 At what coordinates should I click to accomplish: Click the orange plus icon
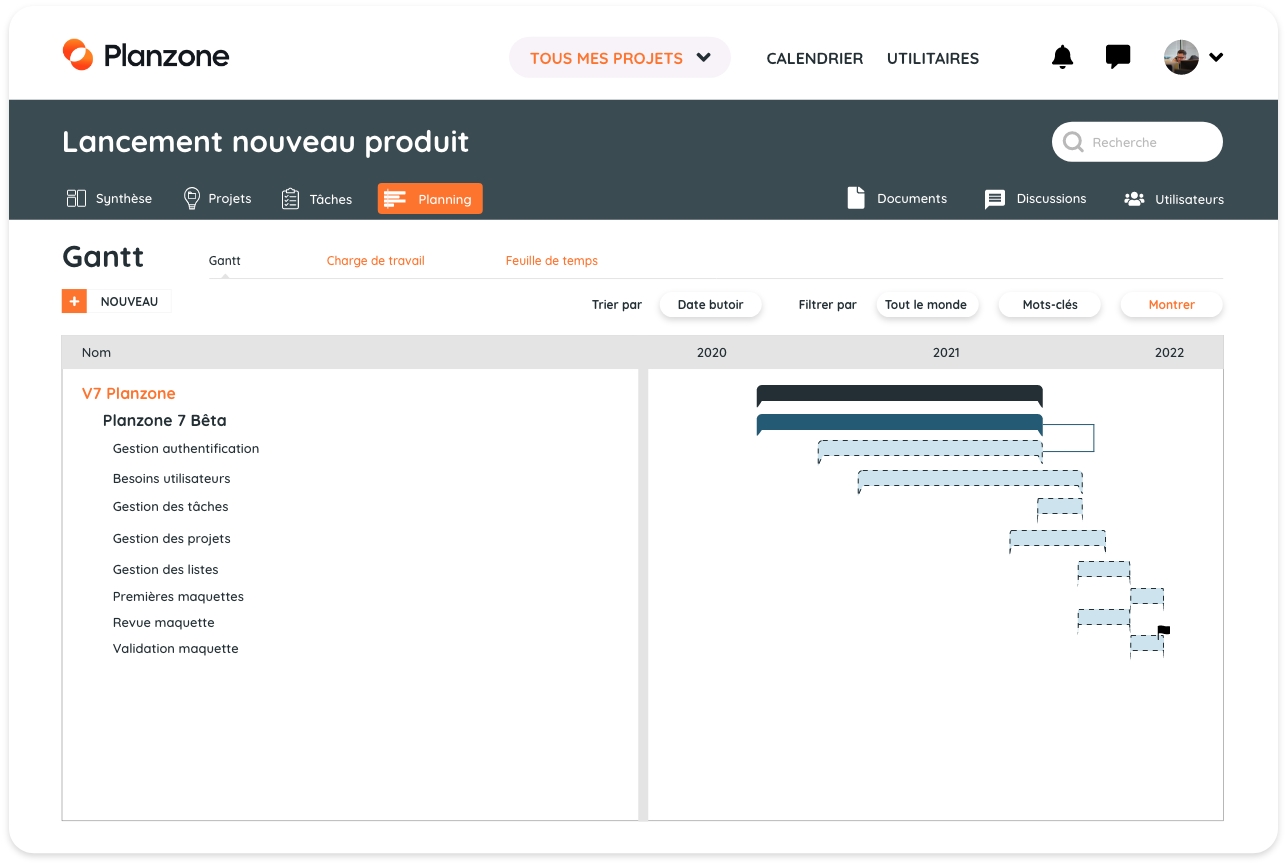point(74,301)
